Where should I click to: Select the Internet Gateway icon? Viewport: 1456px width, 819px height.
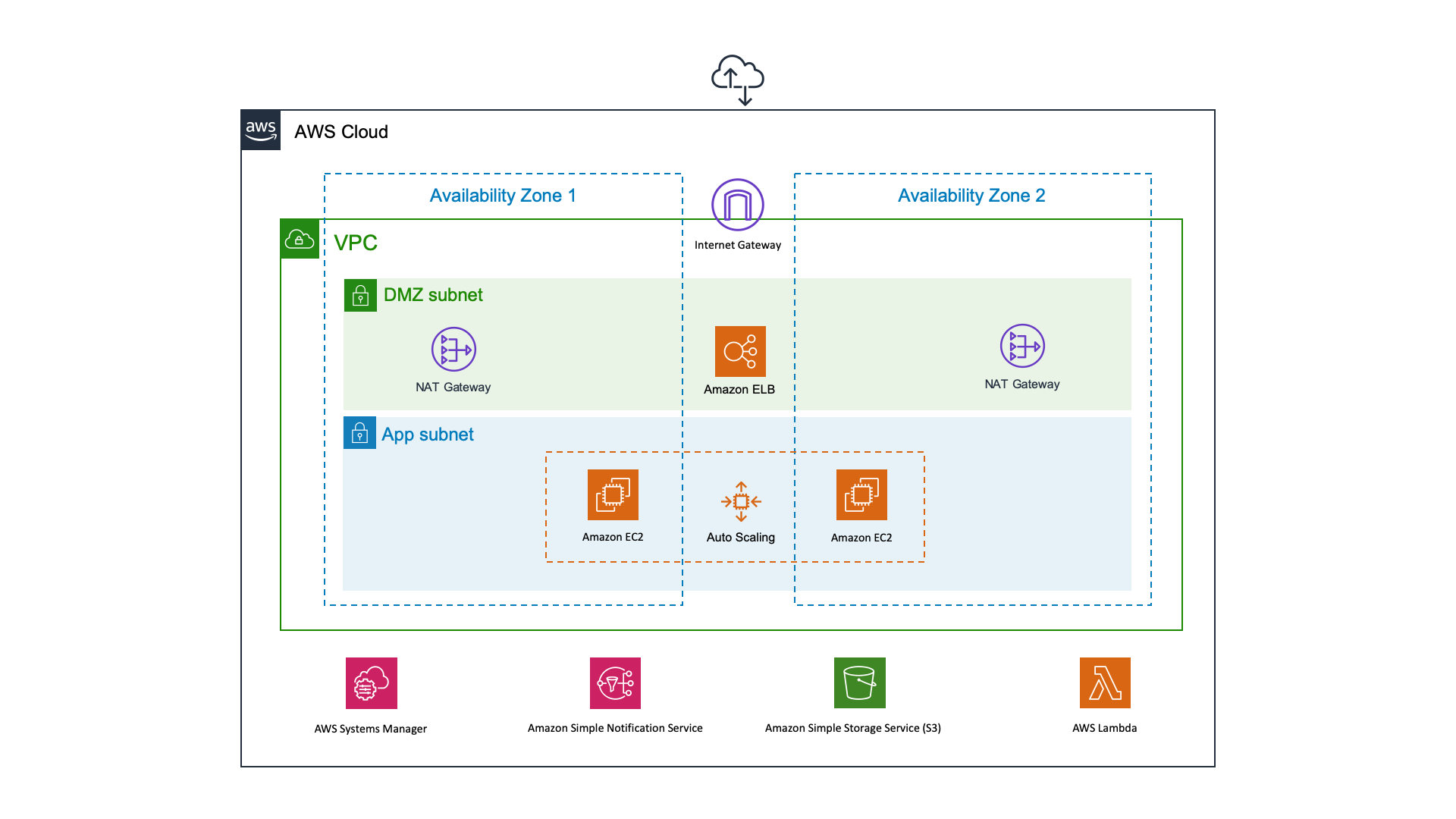click(x=738, y=205)
